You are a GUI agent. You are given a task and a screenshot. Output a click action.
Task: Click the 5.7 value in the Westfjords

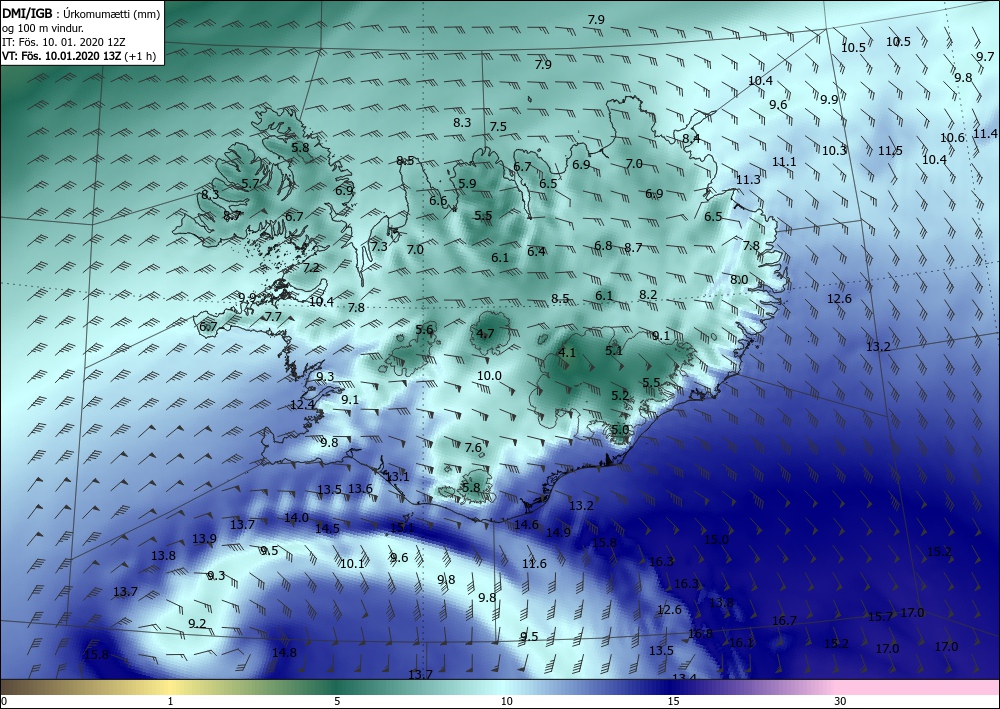click(251, 184)
